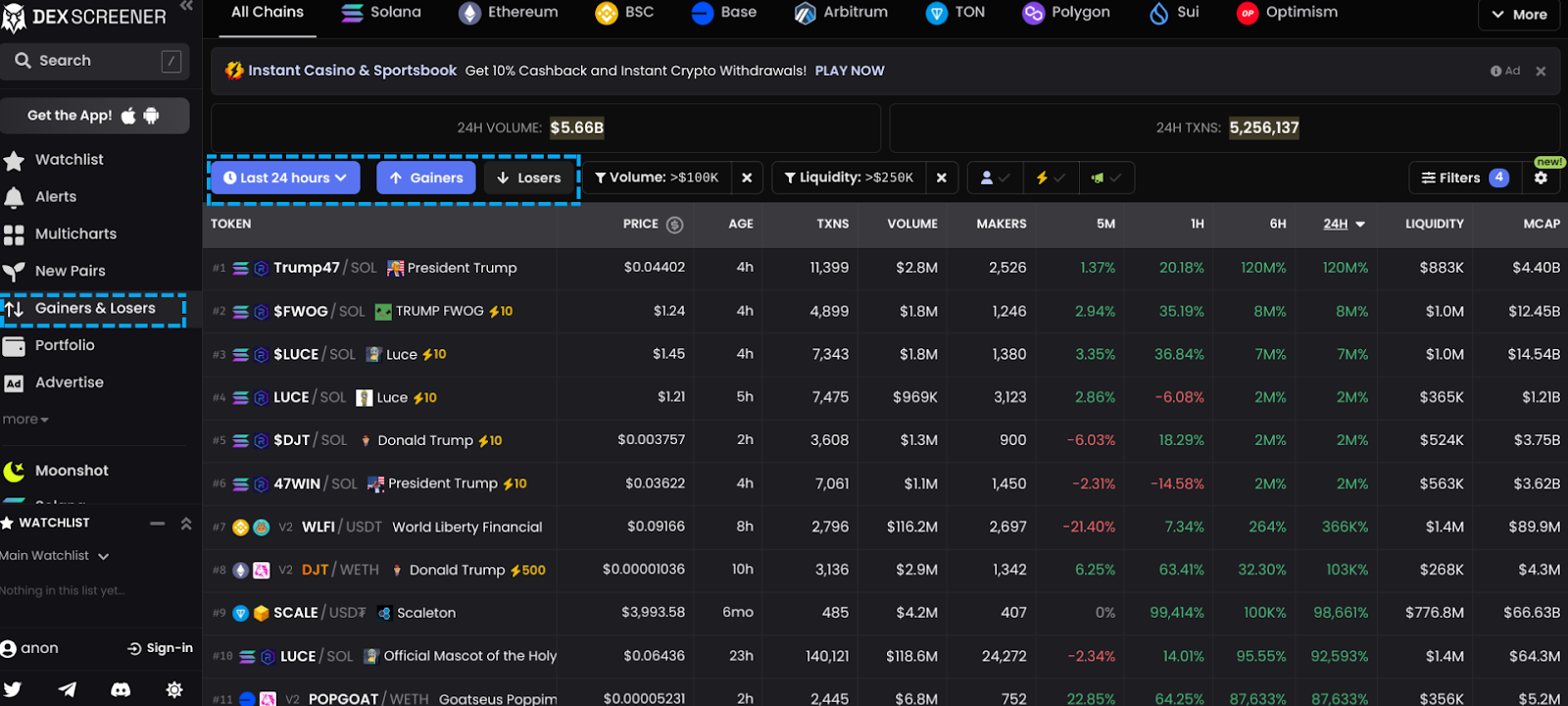Toggle the boosted lightning filter
This screenshot has width=1568, height=706.
pyautogui.click(x=1051, y=178)
